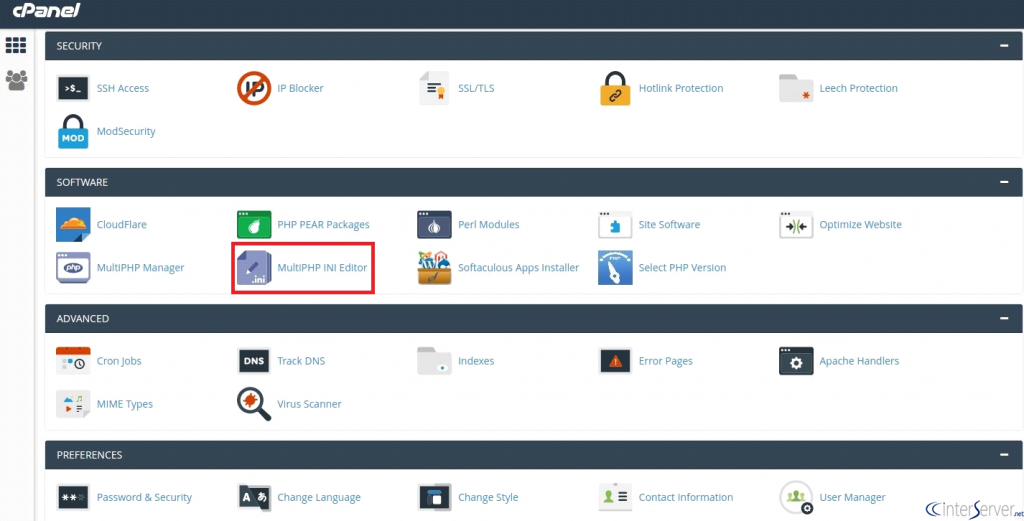The image size is (1024, 521).
Task: Open the Select PHP Version icon
Action: [x=615, y=268]
